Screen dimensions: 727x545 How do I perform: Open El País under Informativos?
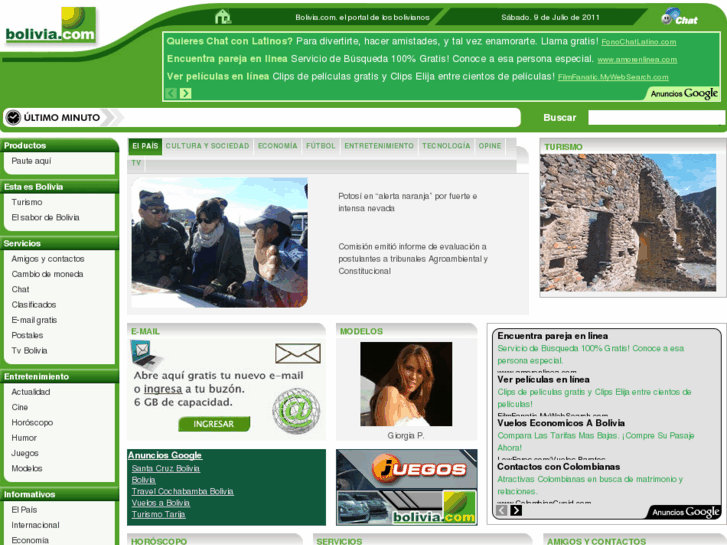[24, 510]
